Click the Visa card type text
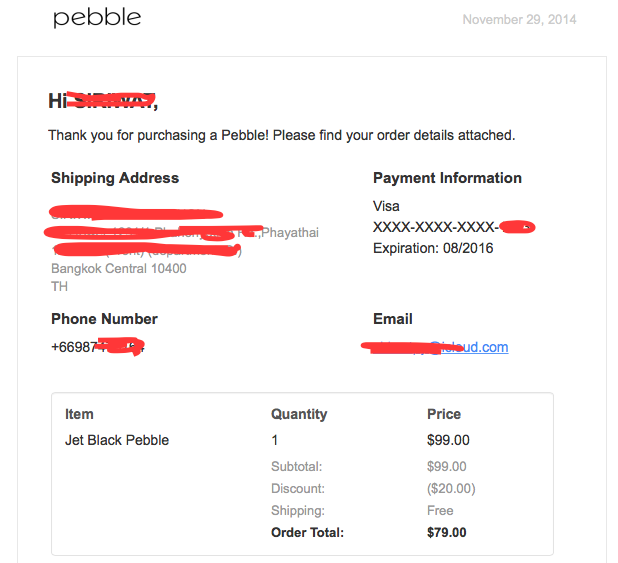 [x=386, y=206]
